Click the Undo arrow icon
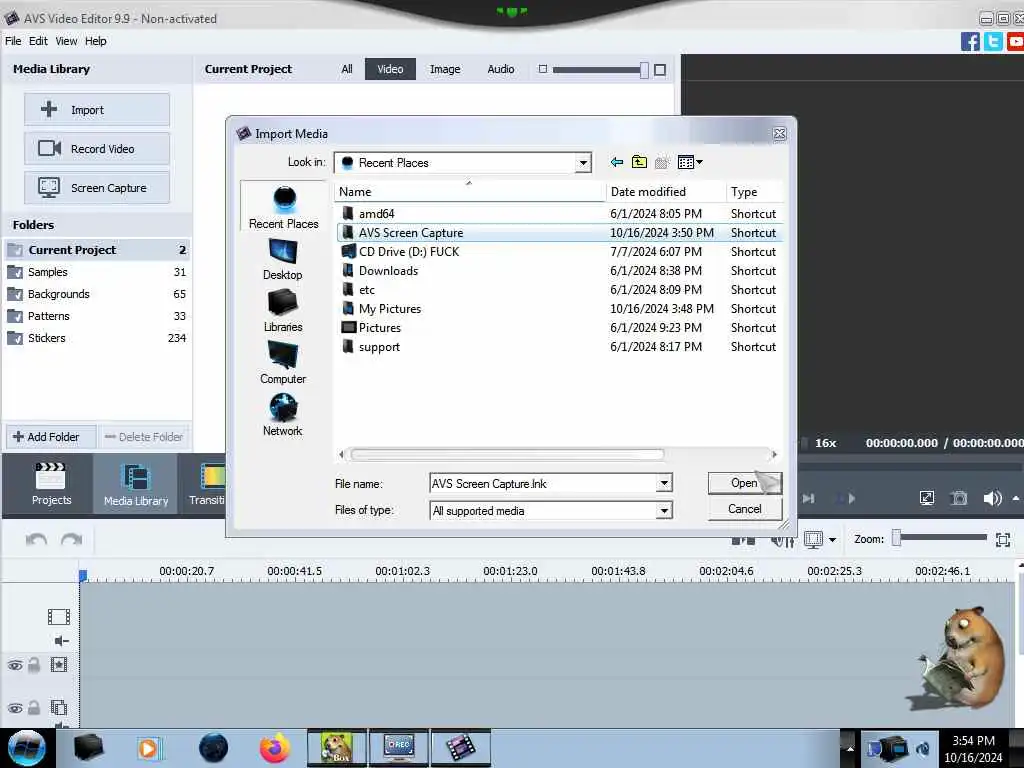 (x=36, y=539)
